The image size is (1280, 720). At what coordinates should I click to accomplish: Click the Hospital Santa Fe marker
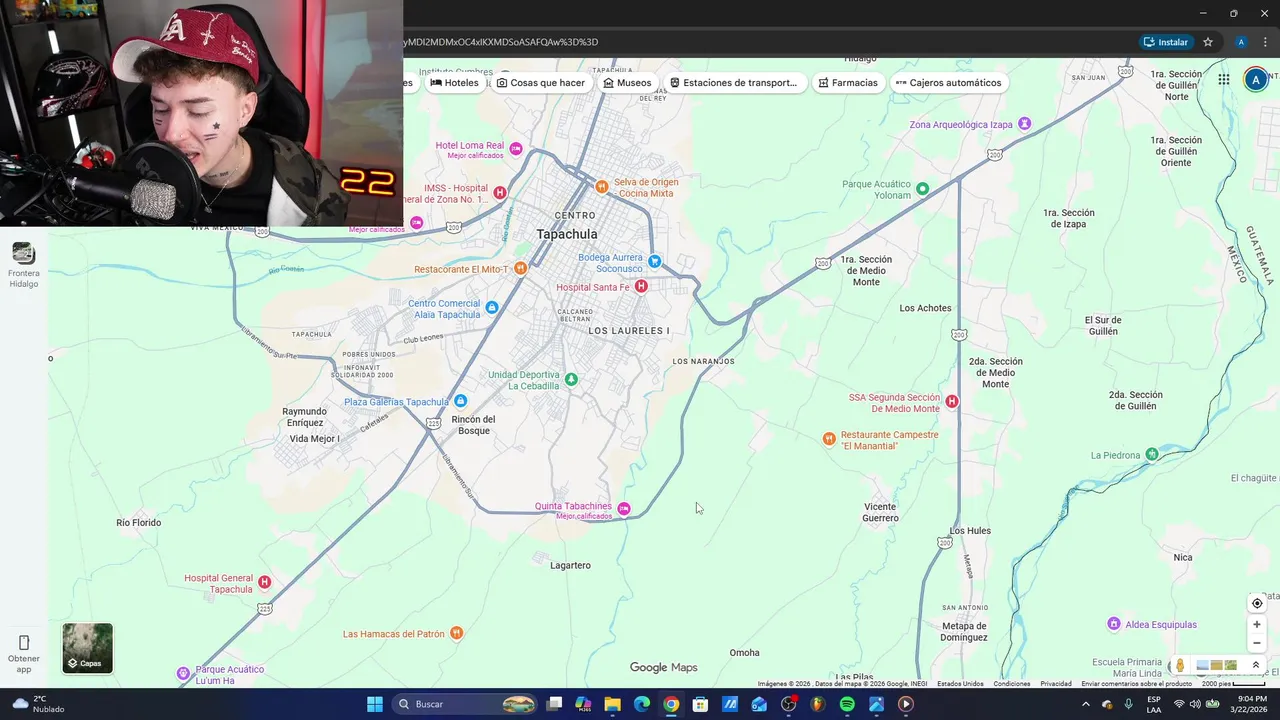pos(641,286)
